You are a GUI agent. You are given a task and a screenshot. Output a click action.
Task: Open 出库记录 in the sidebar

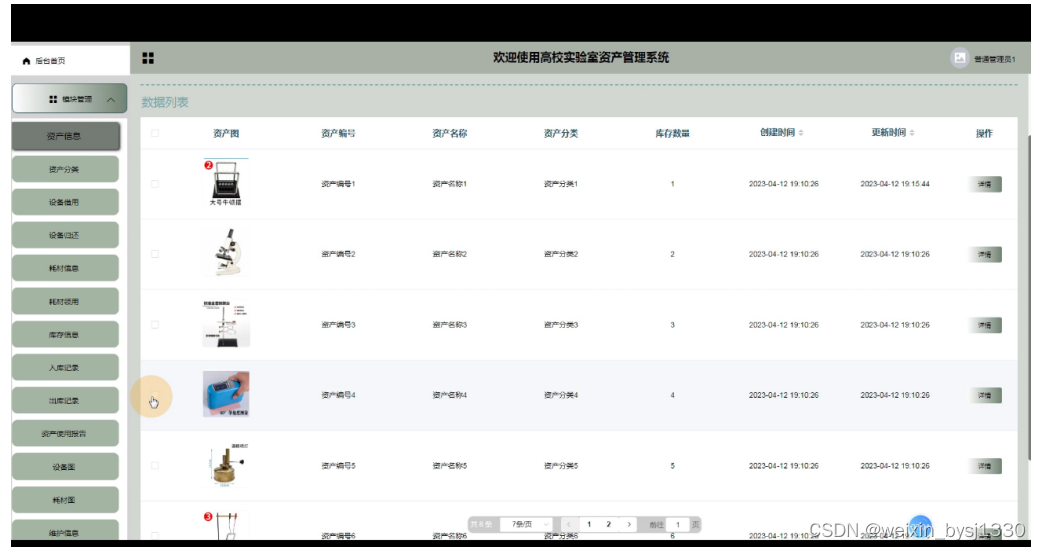[x=65, y=401]
